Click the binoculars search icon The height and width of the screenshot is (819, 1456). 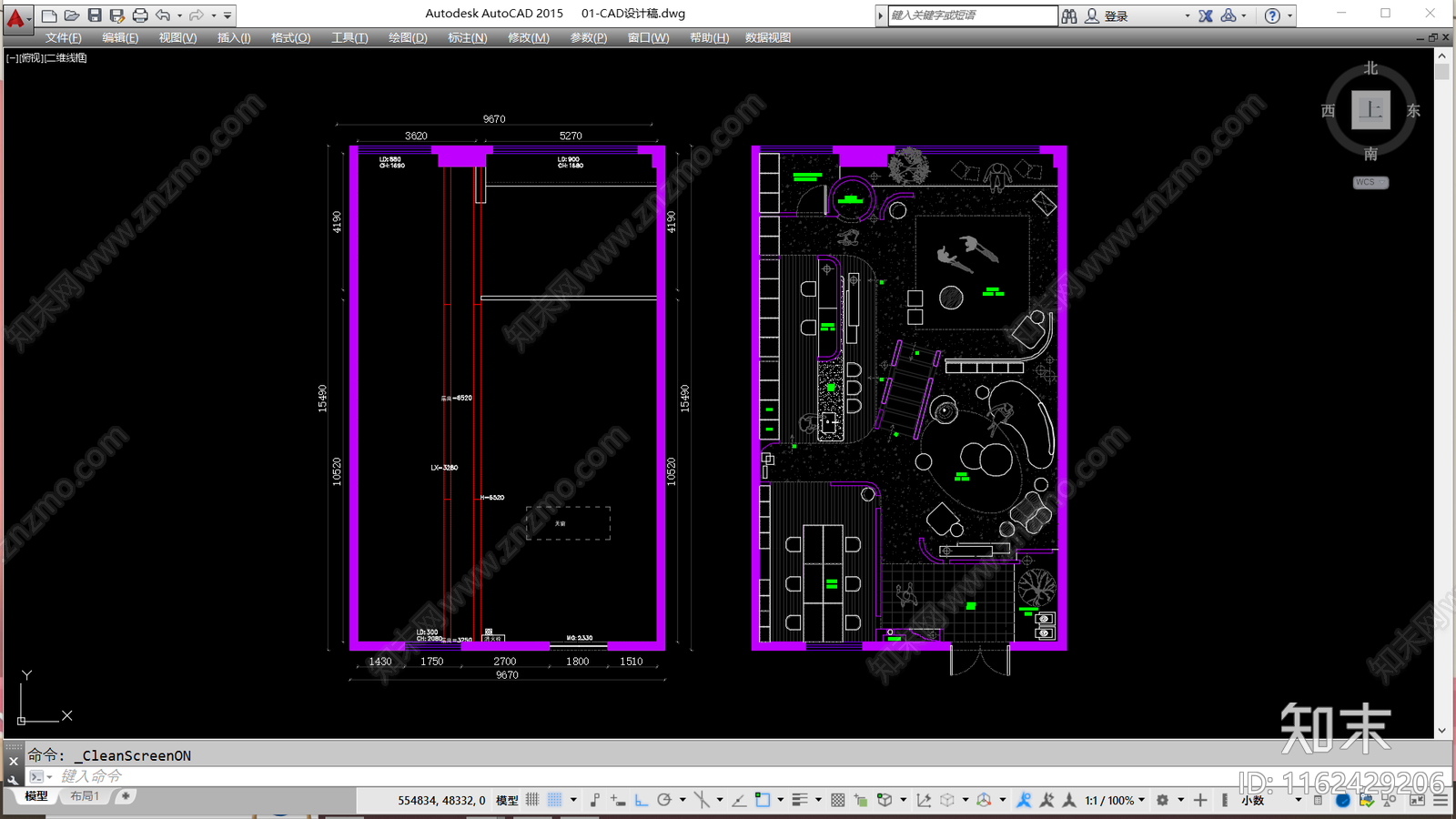coord(1069,15)
